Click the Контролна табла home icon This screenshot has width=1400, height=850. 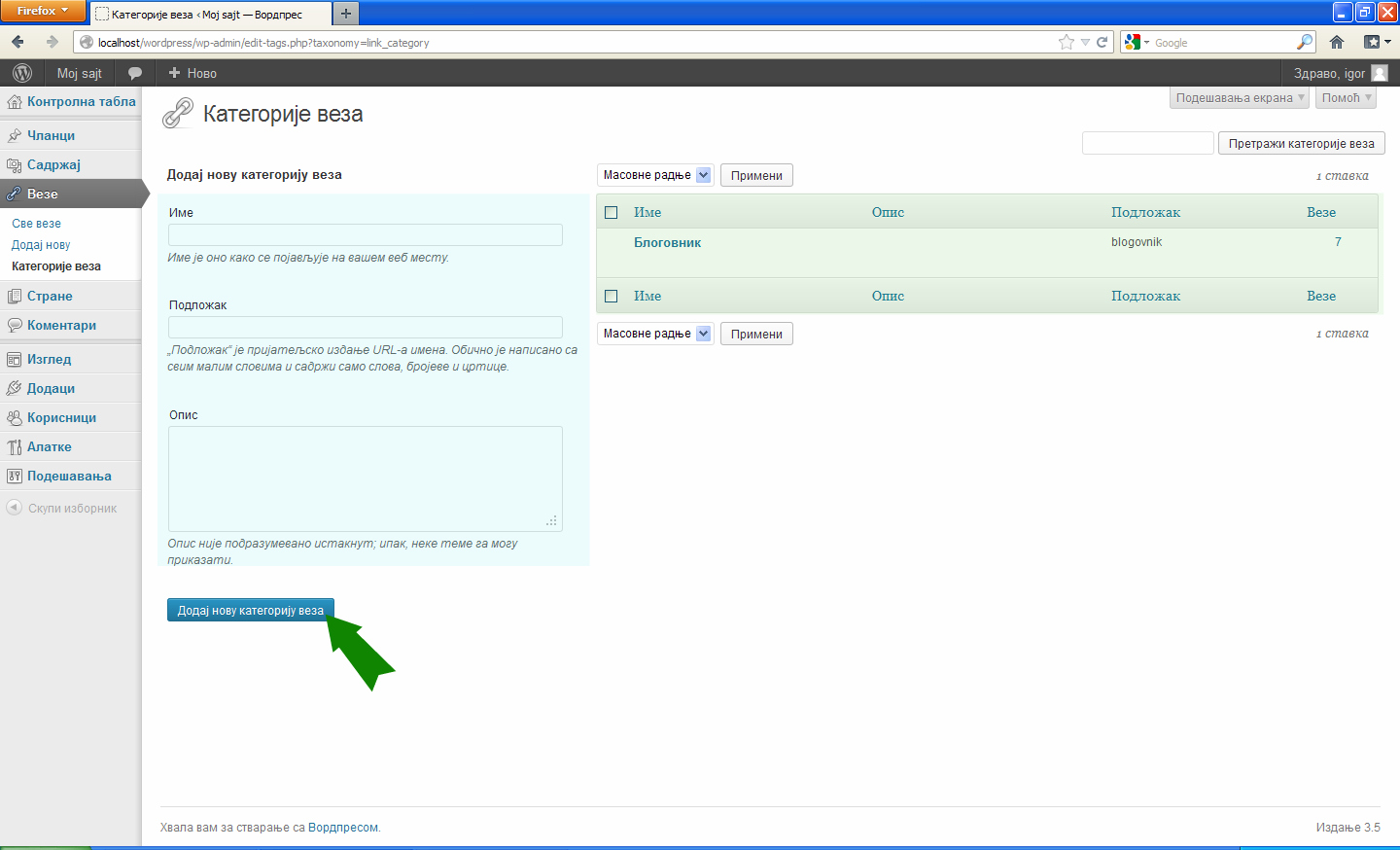pos(14,101)
